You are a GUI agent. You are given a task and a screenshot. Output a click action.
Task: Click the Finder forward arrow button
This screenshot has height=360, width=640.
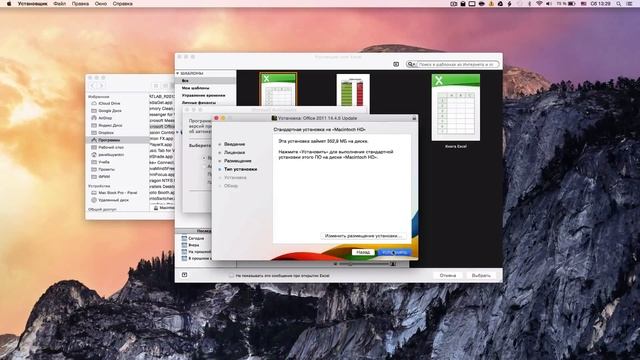[101, 86]
